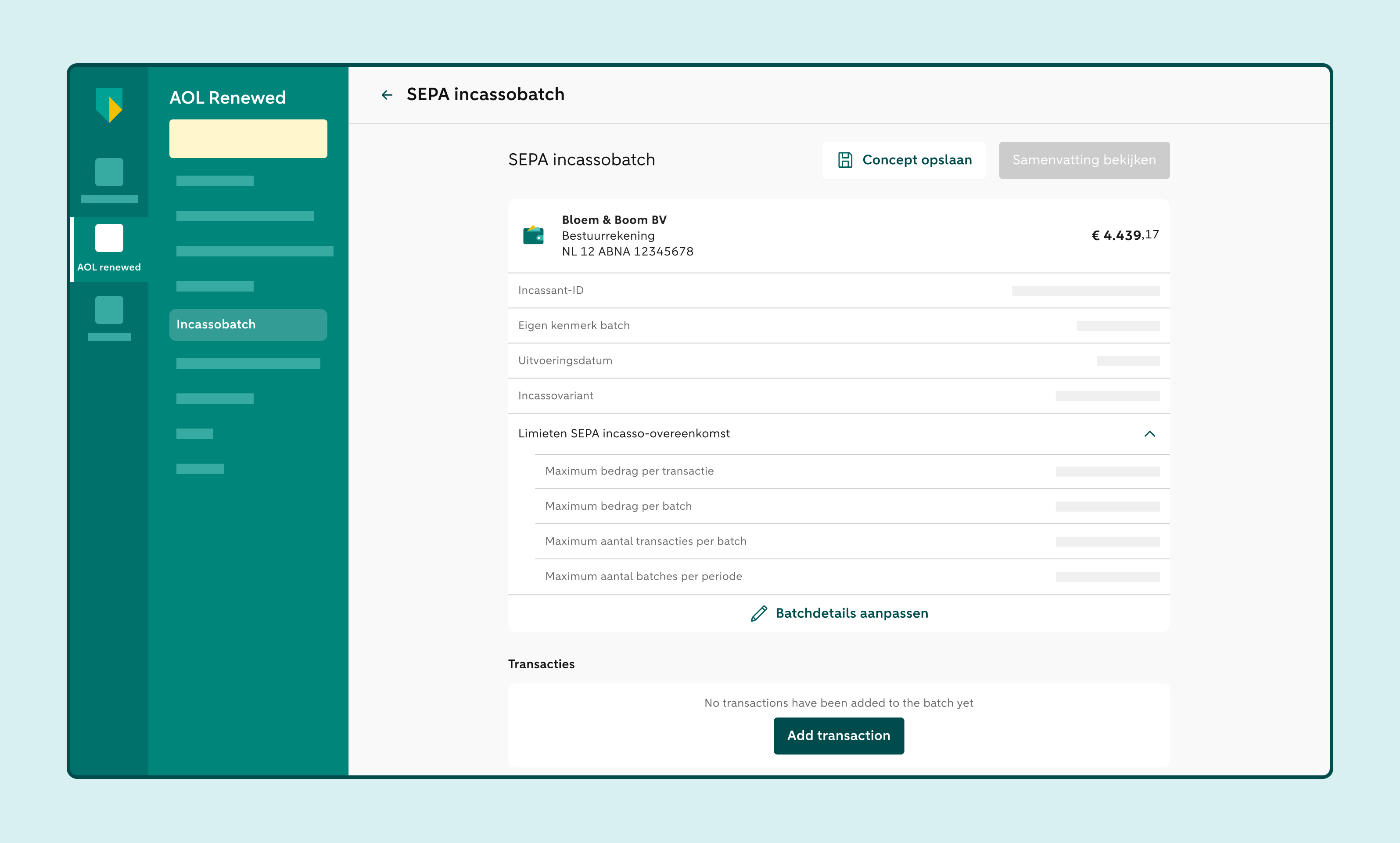Collapse the Limieten SEPA incasso-overeenkomst chevron
This screenshot has height=843, width=1400.
point(1150,434)
